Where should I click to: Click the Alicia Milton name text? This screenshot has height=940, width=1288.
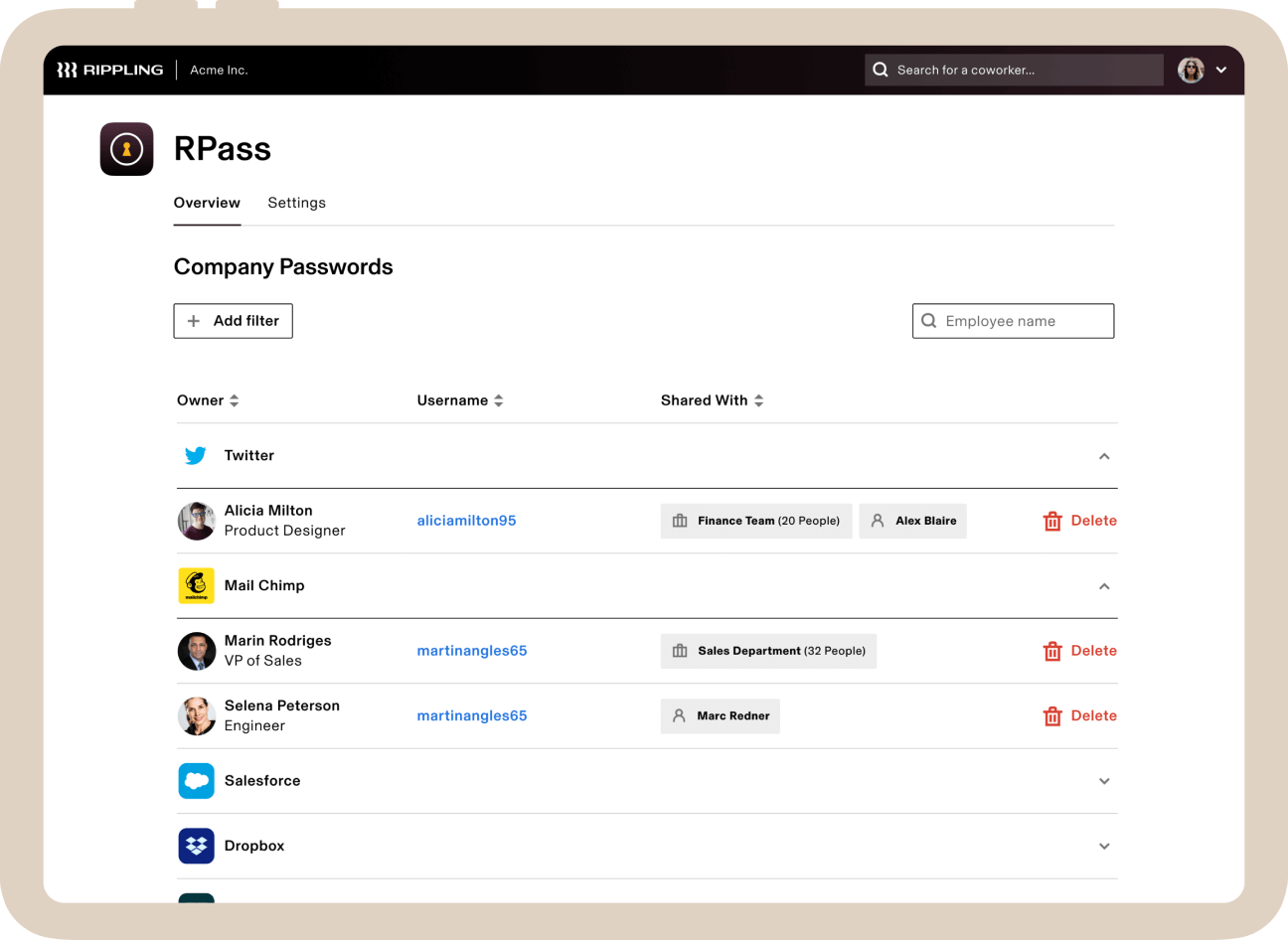[x=268, y=511]
